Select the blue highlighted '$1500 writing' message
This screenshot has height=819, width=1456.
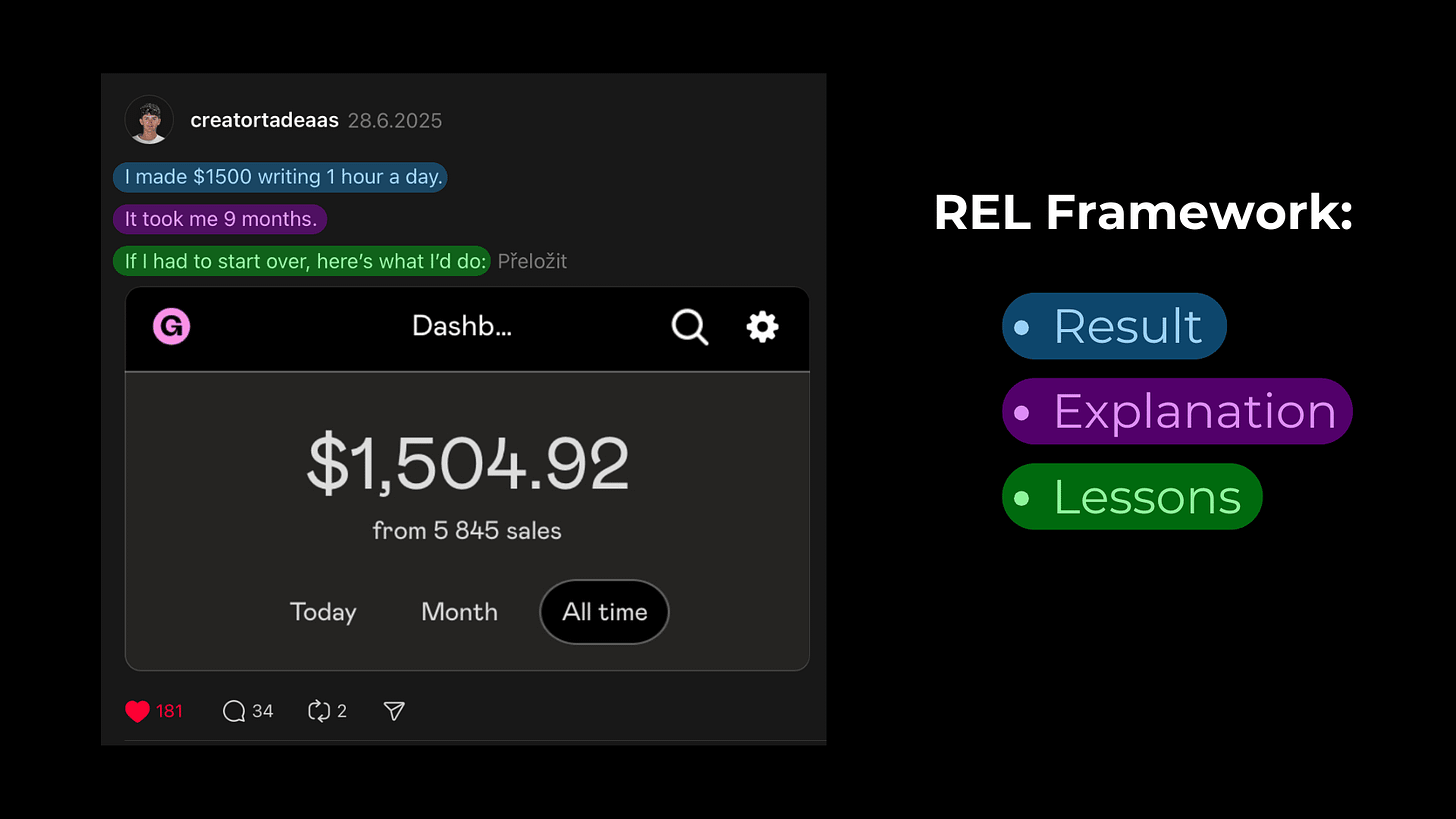[x=280, y=177]
